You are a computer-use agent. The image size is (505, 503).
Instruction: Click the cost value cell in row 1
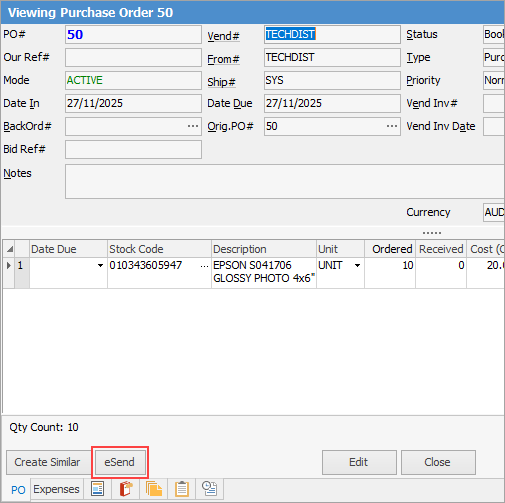point(486,273)
